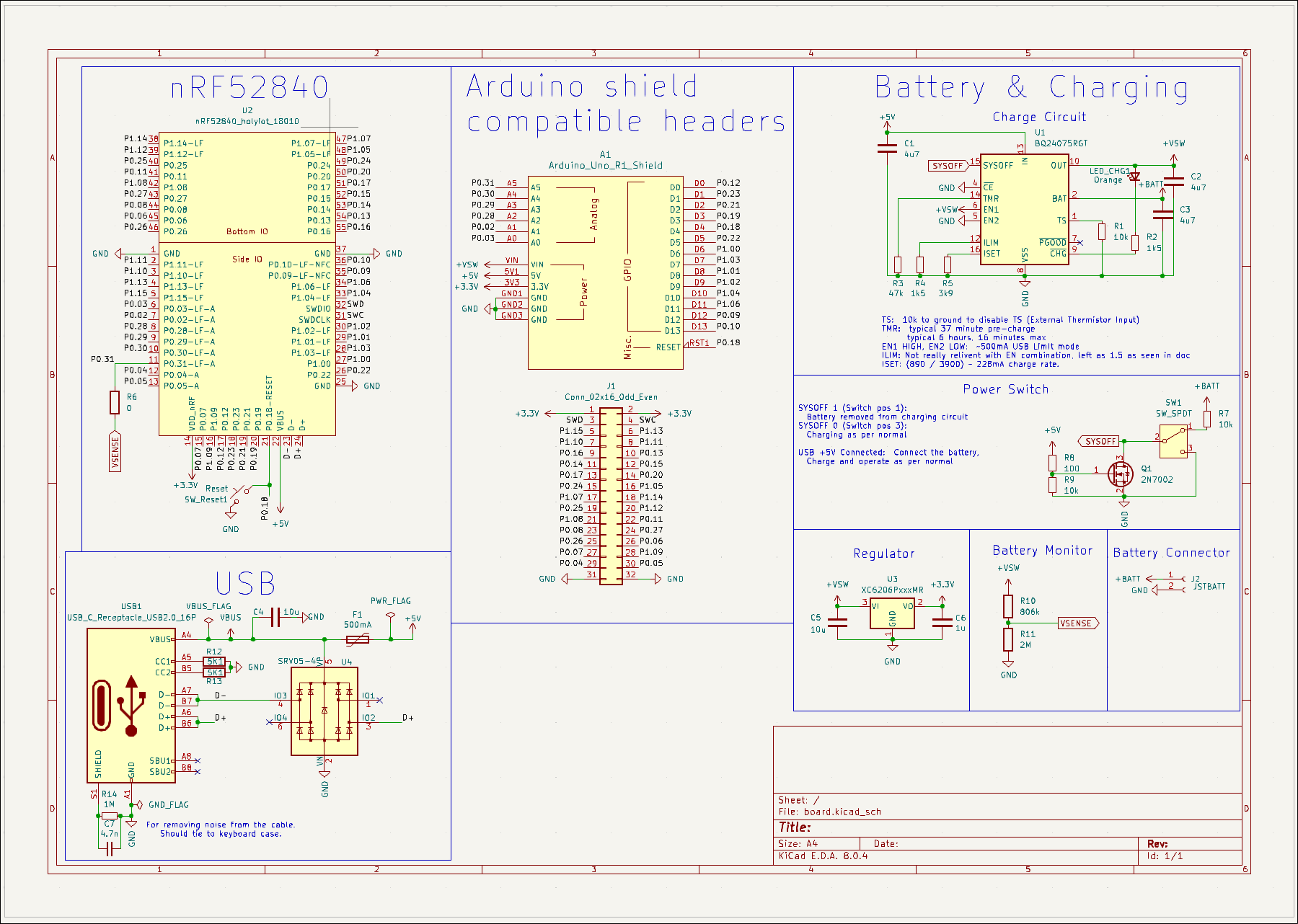Click the SW_Reset1 reset pushbutton symbol

(240, 492)
